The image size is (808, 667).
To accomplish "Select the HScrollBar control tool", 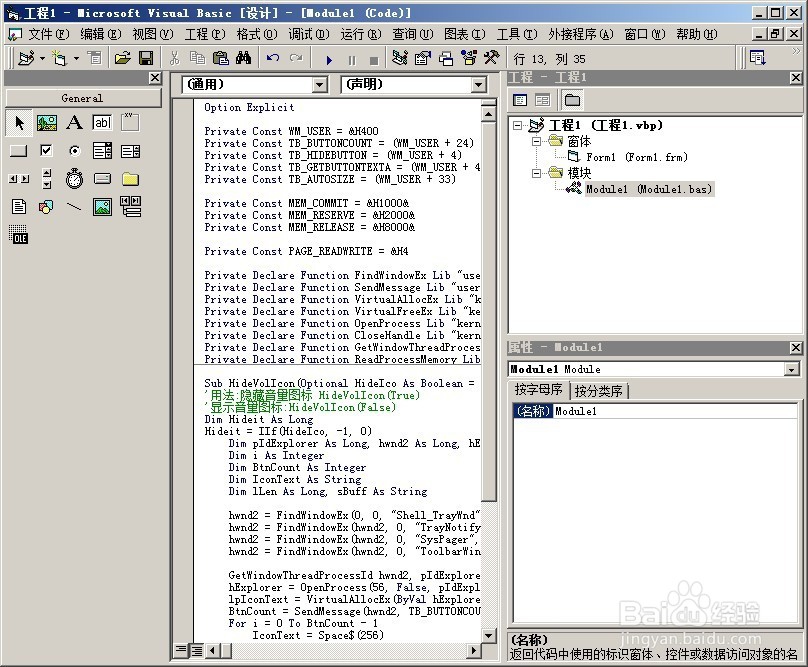I will (x=19, y=179).
